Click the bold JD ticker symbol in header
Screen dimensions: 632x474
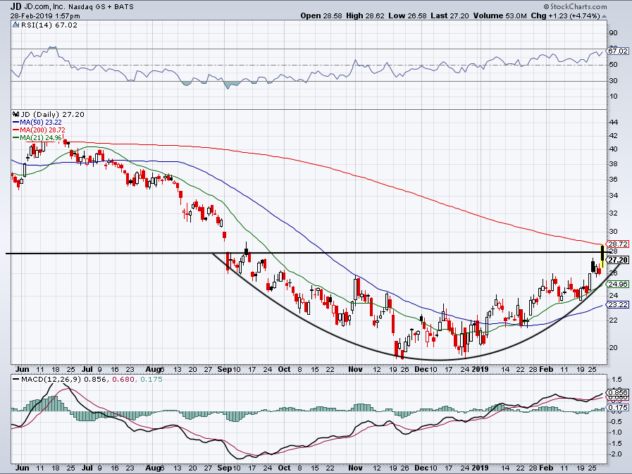pyautogui.click(x=16, y=6)
